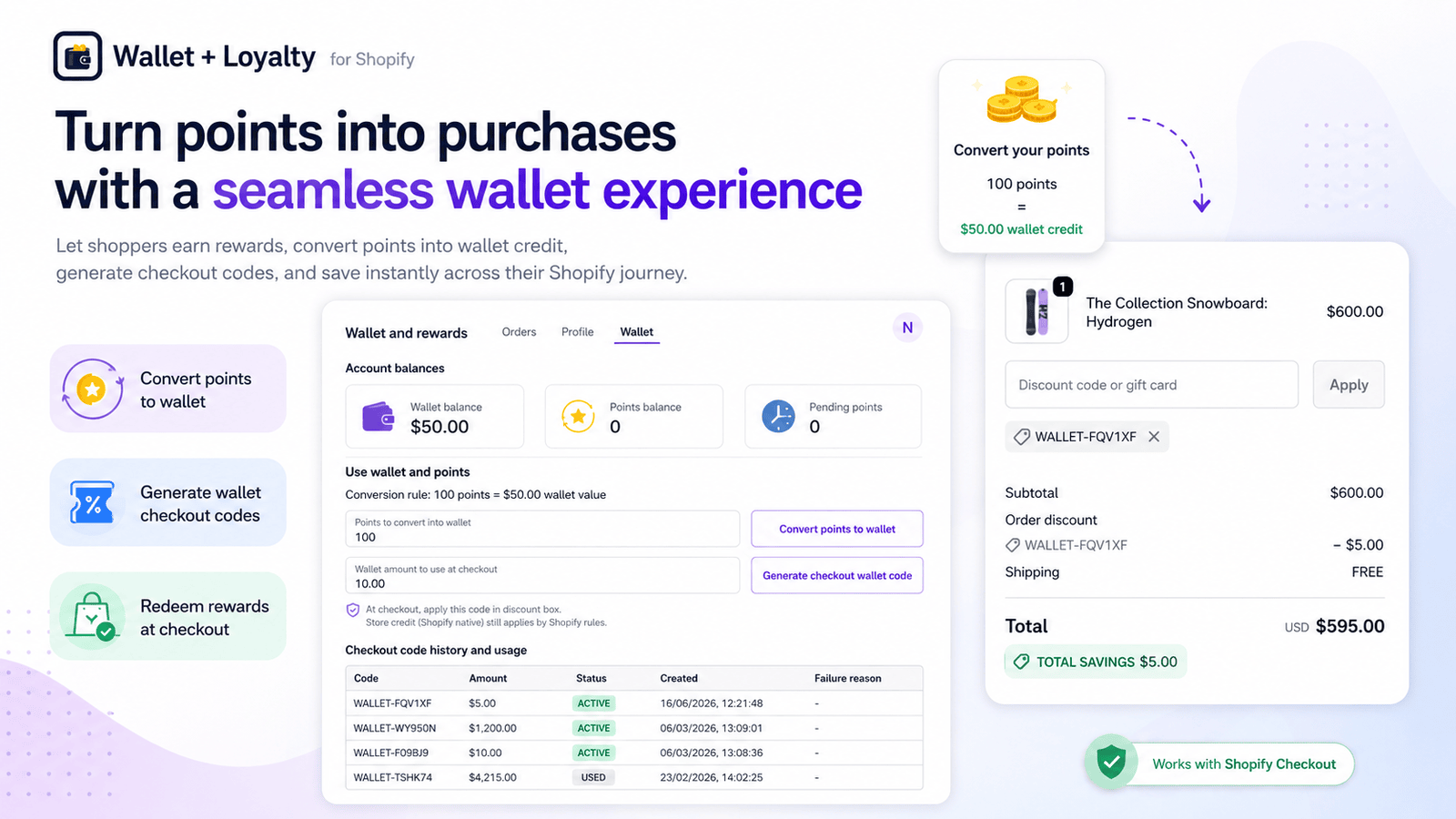Switch to the Orders tab
Viewport: 1456px width, 819px height.
(519, 332)
